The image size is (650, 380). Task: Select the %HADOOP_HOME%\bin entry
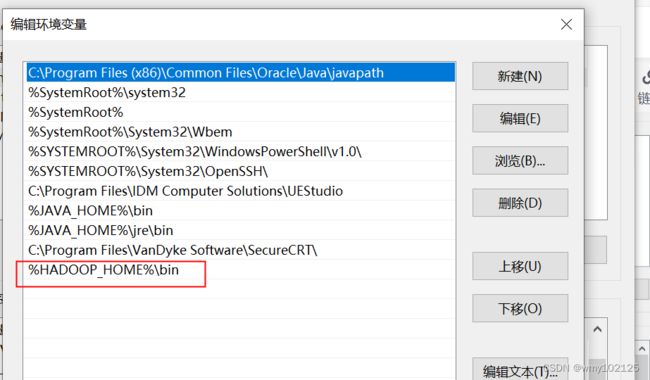click(x=240, y=270)
